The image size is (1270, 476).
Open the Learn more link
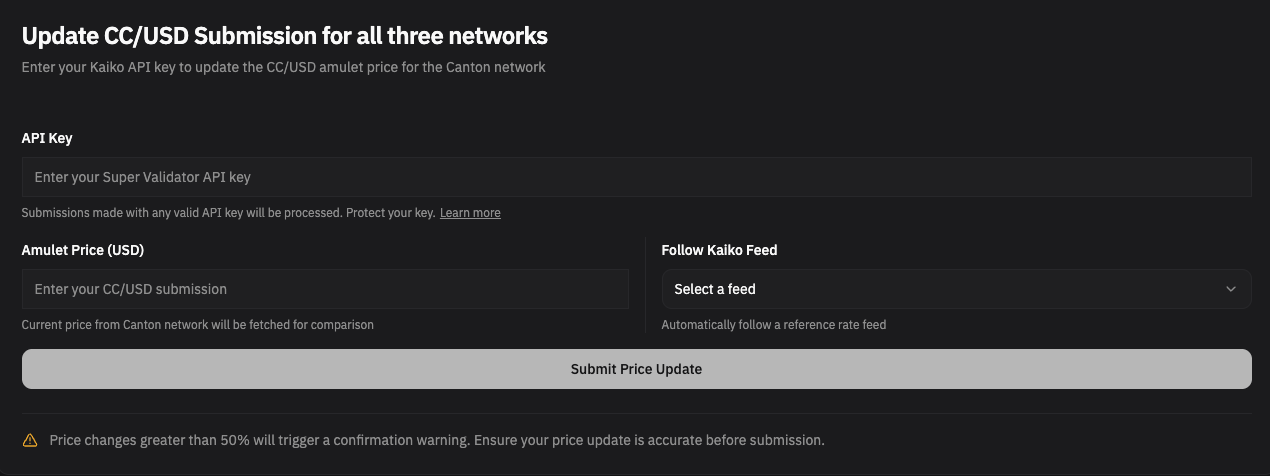[x=470, y=213]
